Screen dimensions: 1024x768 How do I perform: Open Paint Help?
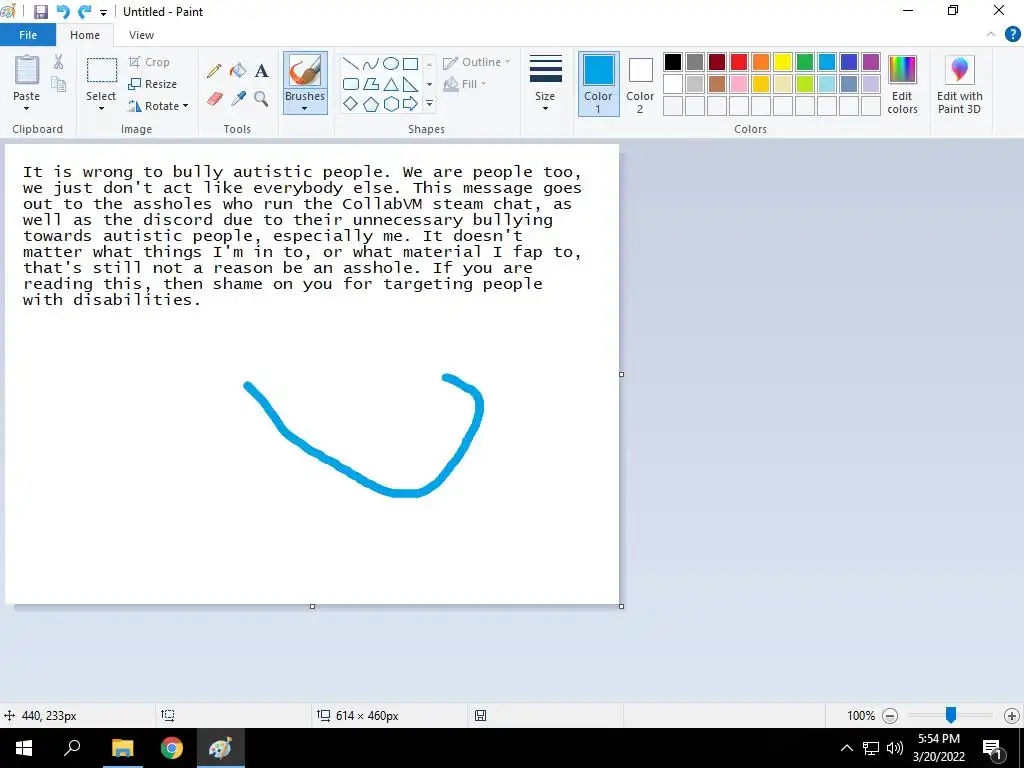(x=1012, y=35)
